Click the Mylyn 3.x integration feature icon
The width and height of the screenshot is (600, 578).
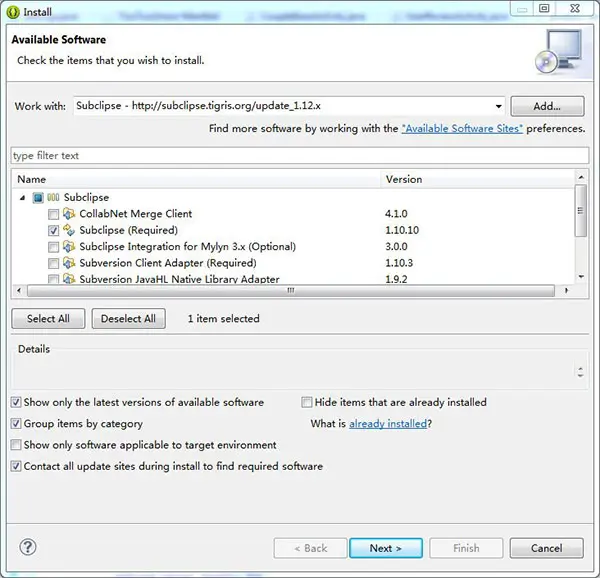point(69,246)
